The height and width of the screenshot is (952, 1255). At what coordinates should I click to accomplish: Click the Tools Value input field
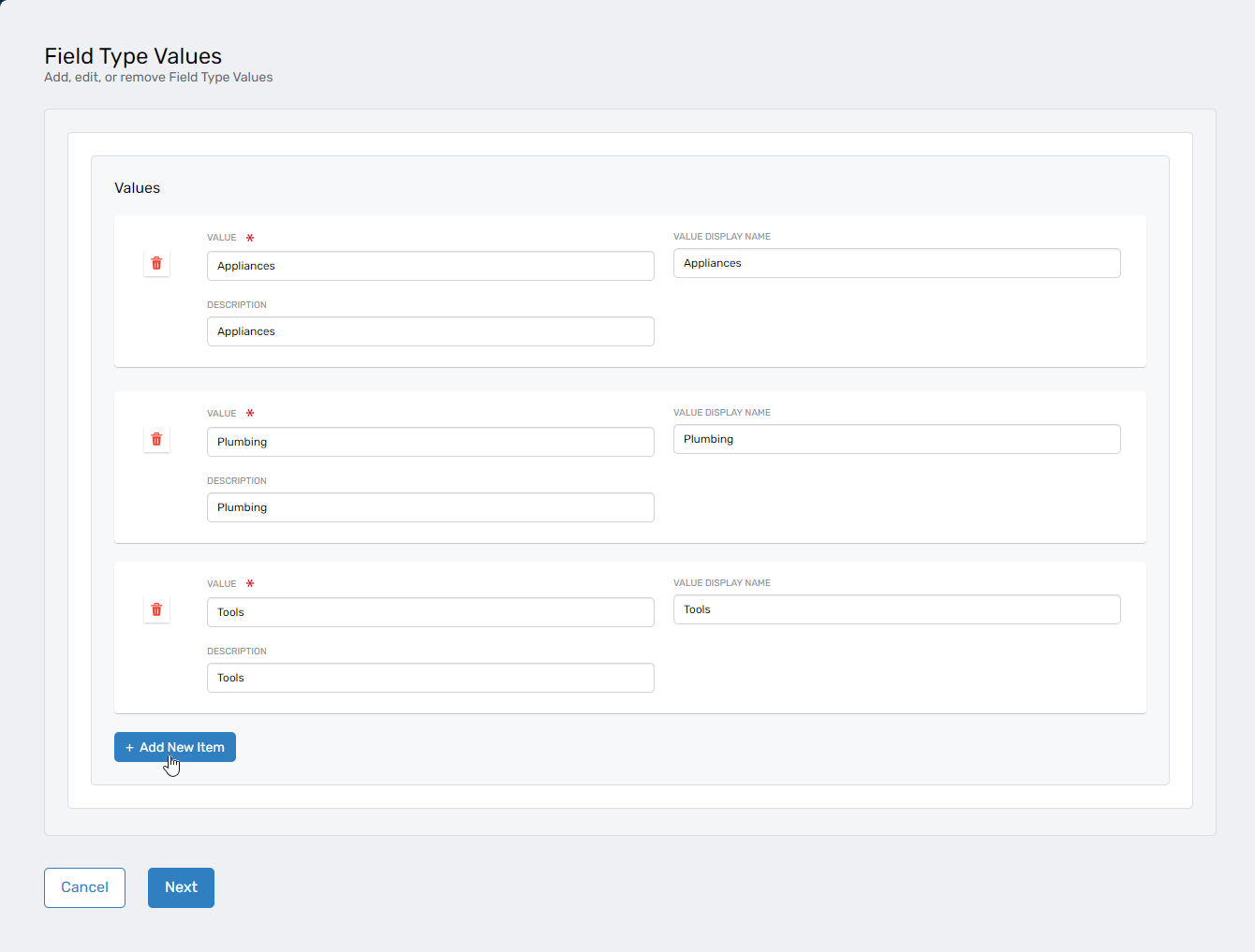(x=430, y=612)
